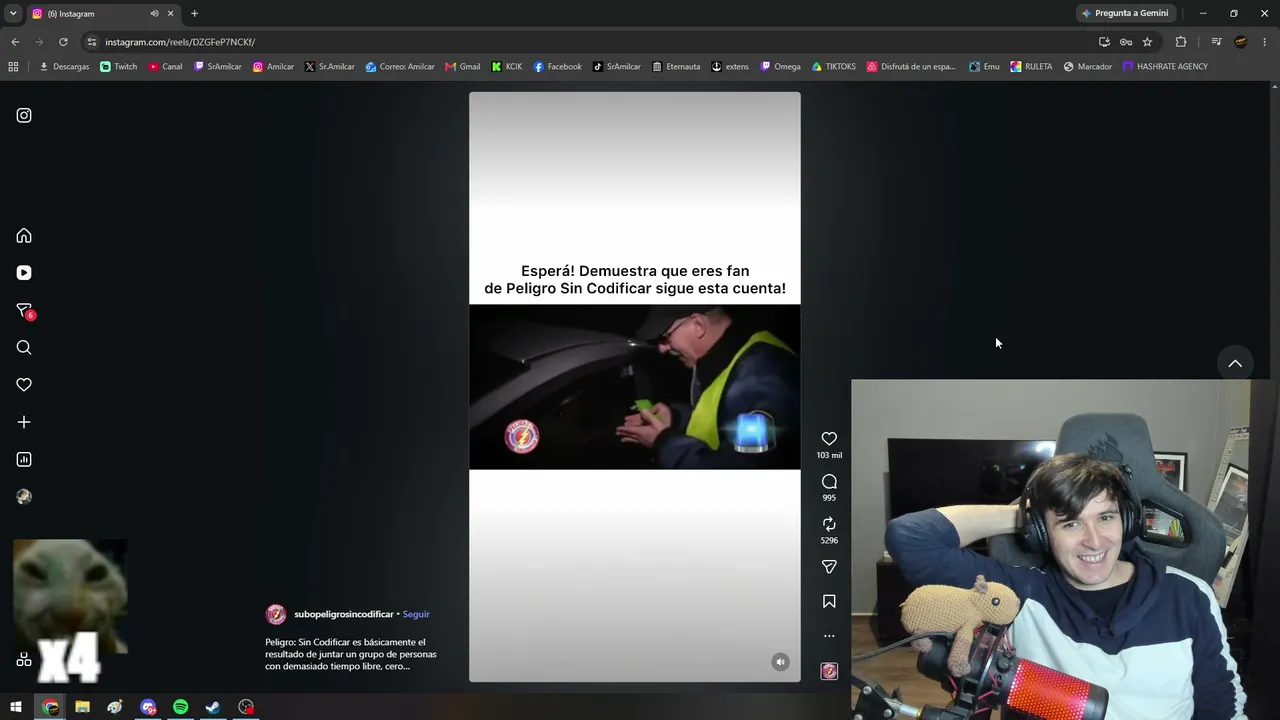Viewport: 1280px width, 720px height.
Task: Open the password manager key icon
Action: tap(1126, 42)
